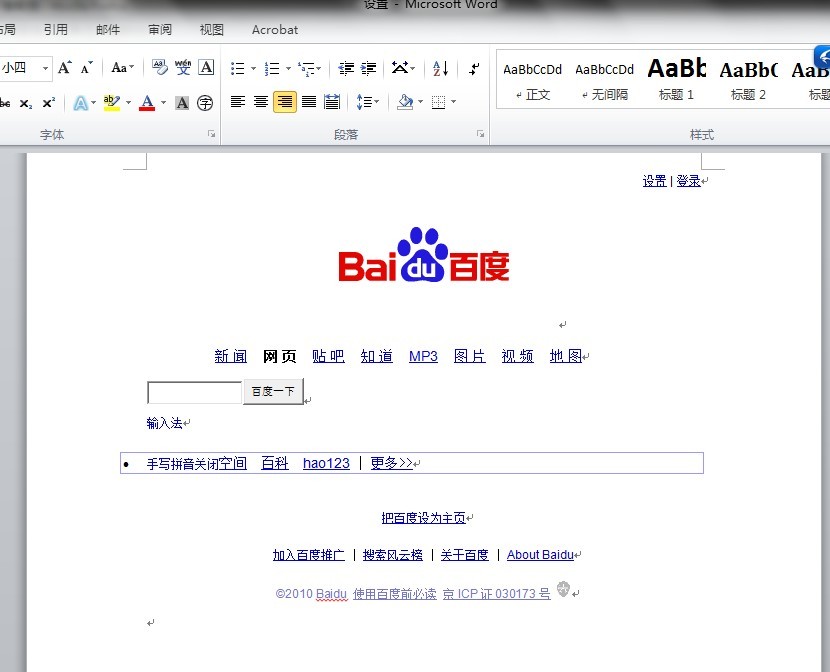Apply the 标题 1 style
This screenshot has width=830, height=672.
pyautogui.click(x=676, y=81)
